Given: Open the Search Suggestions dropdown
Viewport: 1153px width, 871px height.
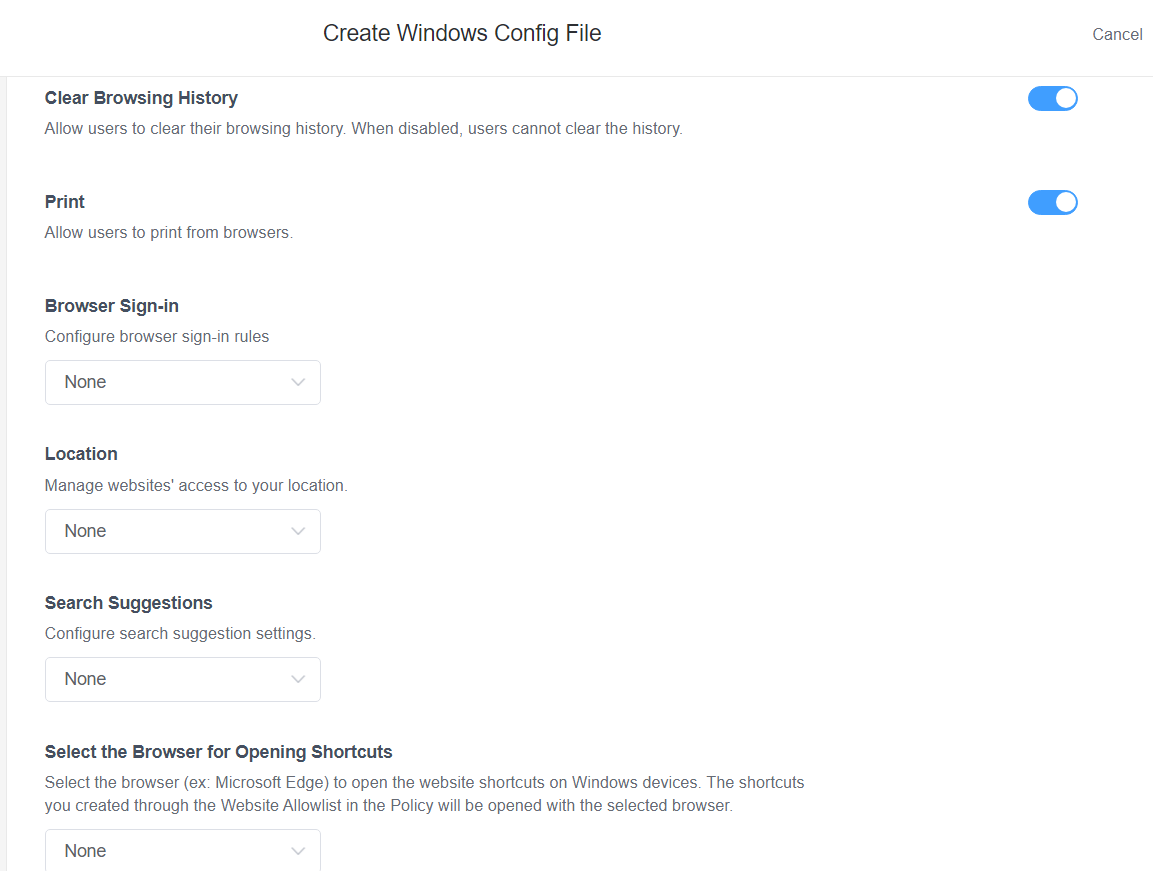Looking at the screenshot, I should click(x=182, y=679).
